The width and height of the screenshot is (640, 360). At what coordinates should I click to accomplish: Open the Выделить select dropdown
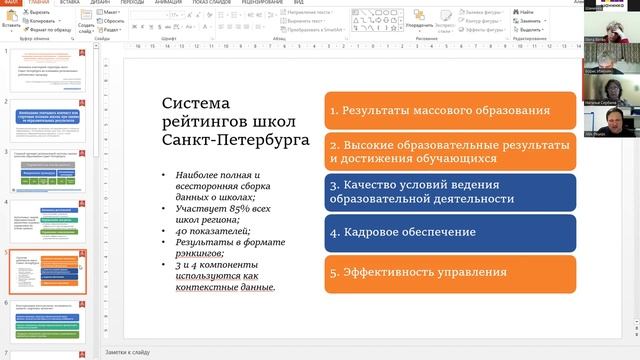[x=528, y=30]
